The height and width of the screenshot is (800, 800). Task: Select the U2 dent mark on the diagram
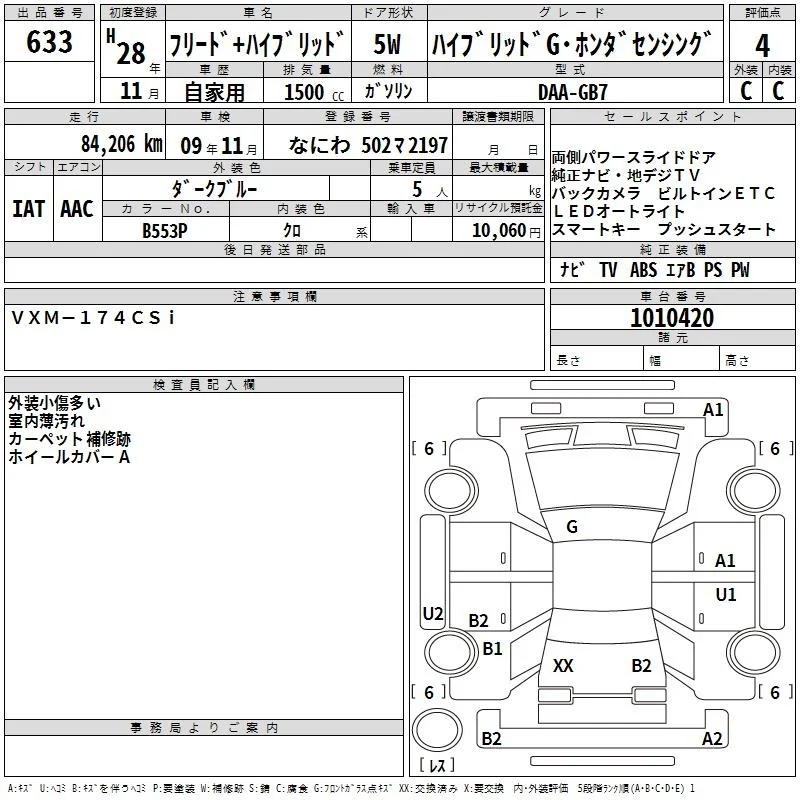pyautogui.click(x=433, y=613)
